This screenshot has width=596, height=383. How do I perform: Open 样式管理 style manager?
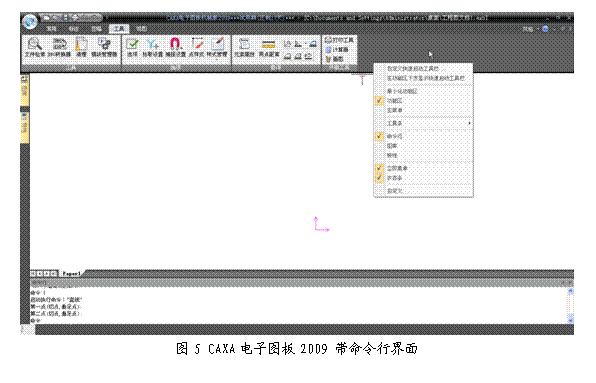pyautogui.click(x=217, y=47)
